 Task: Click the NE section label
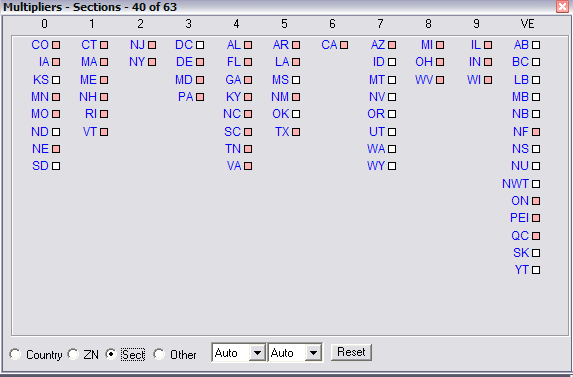[x=41, y=149]
